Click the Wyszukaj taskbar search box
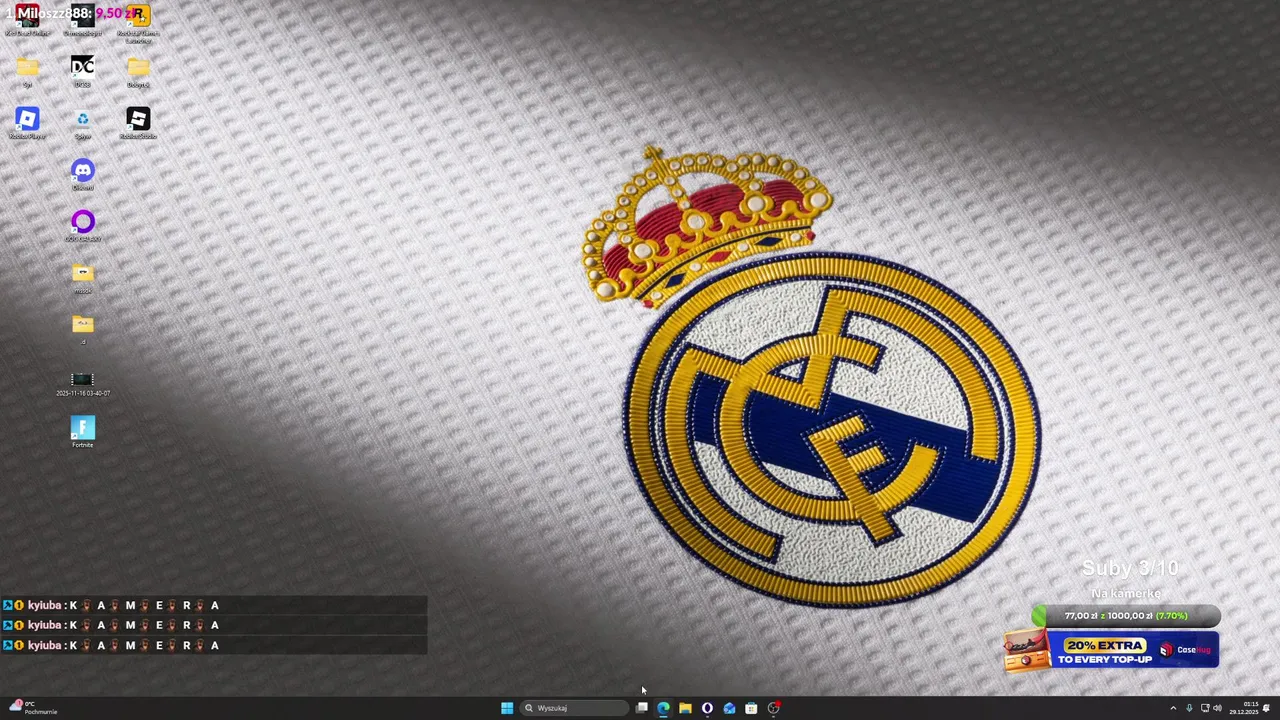This screenshot has width=1280, height=720. [x=574, y=708]
